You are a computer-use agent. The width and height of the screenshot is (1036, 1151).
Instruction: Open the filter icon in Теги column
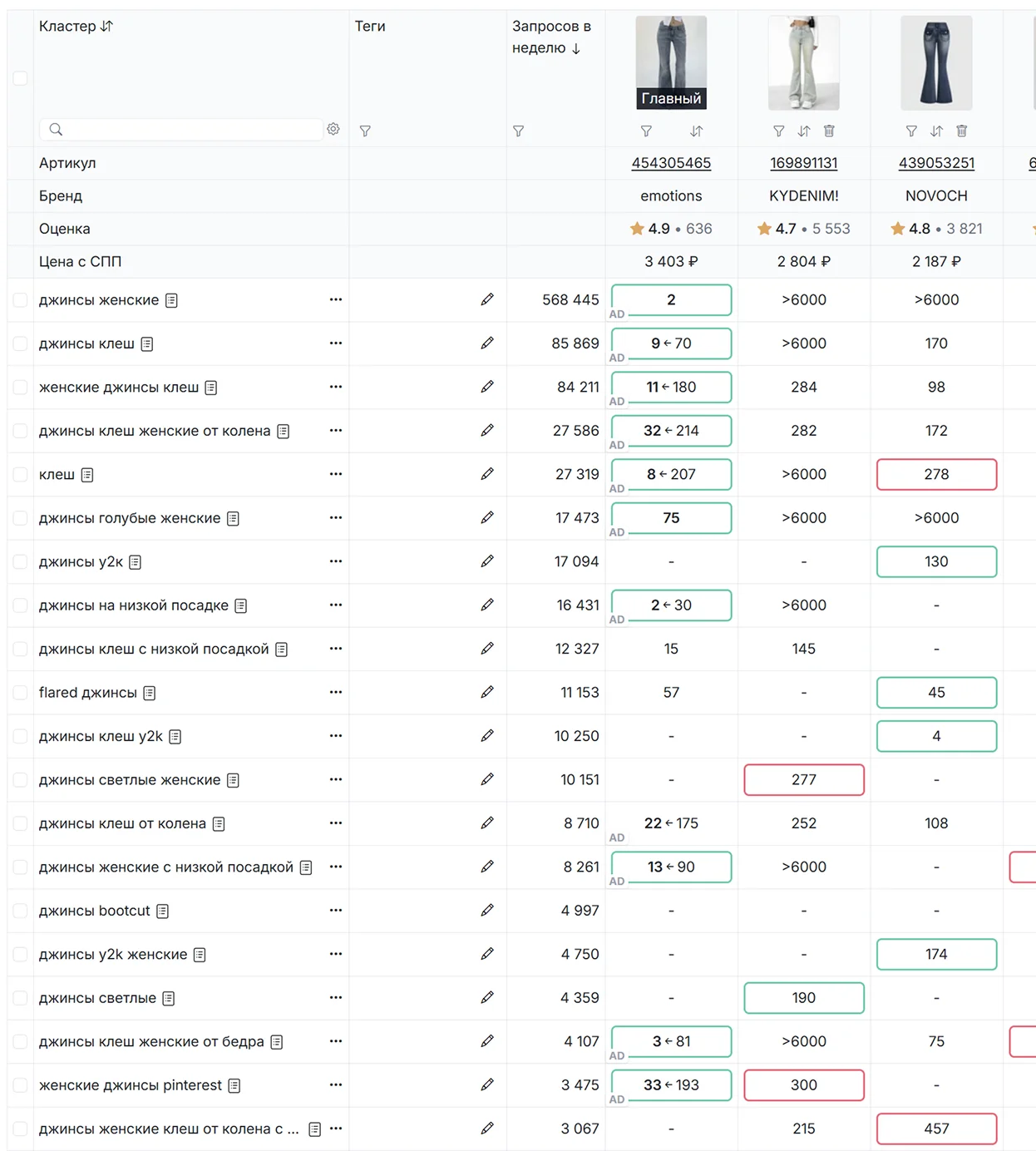click(x=365, y=131)
